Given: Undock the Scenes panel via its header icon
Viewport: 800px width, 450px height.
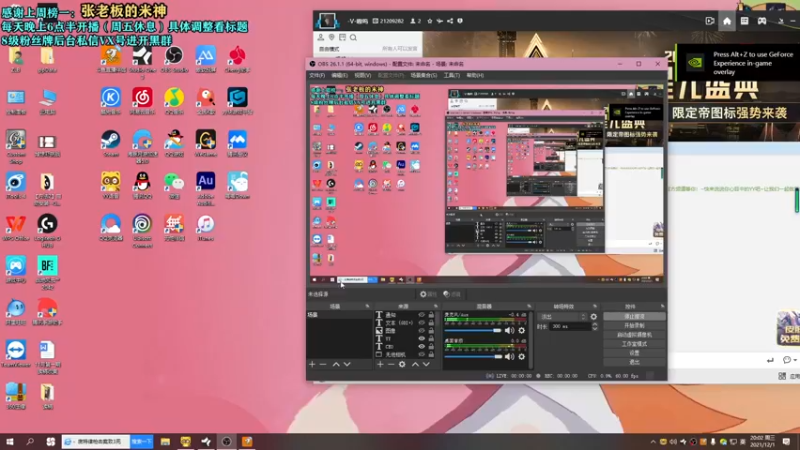Looking at the screenshot, I should 367,306.
